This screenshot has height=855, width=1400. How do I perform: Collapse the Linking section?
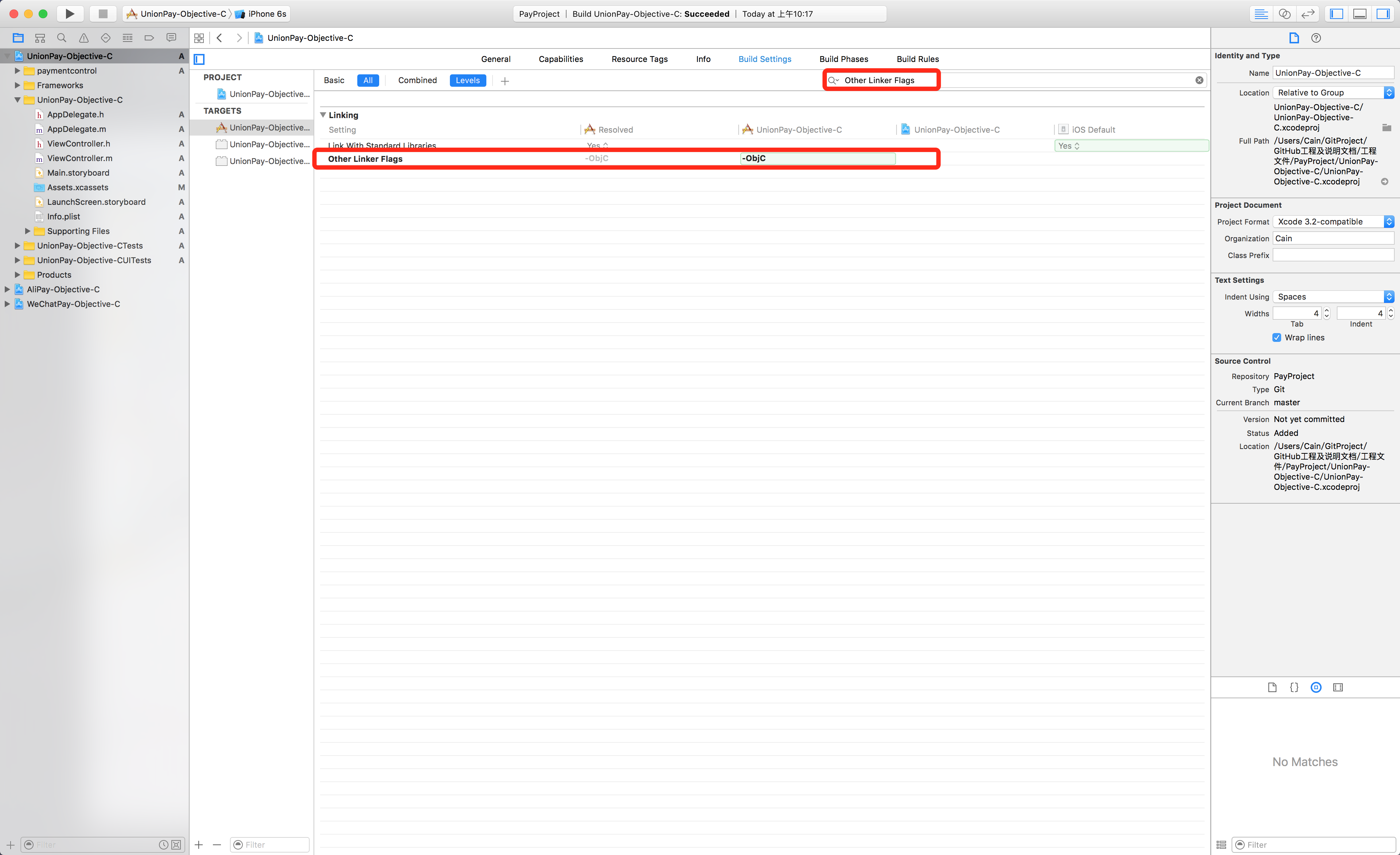(323, 115)
